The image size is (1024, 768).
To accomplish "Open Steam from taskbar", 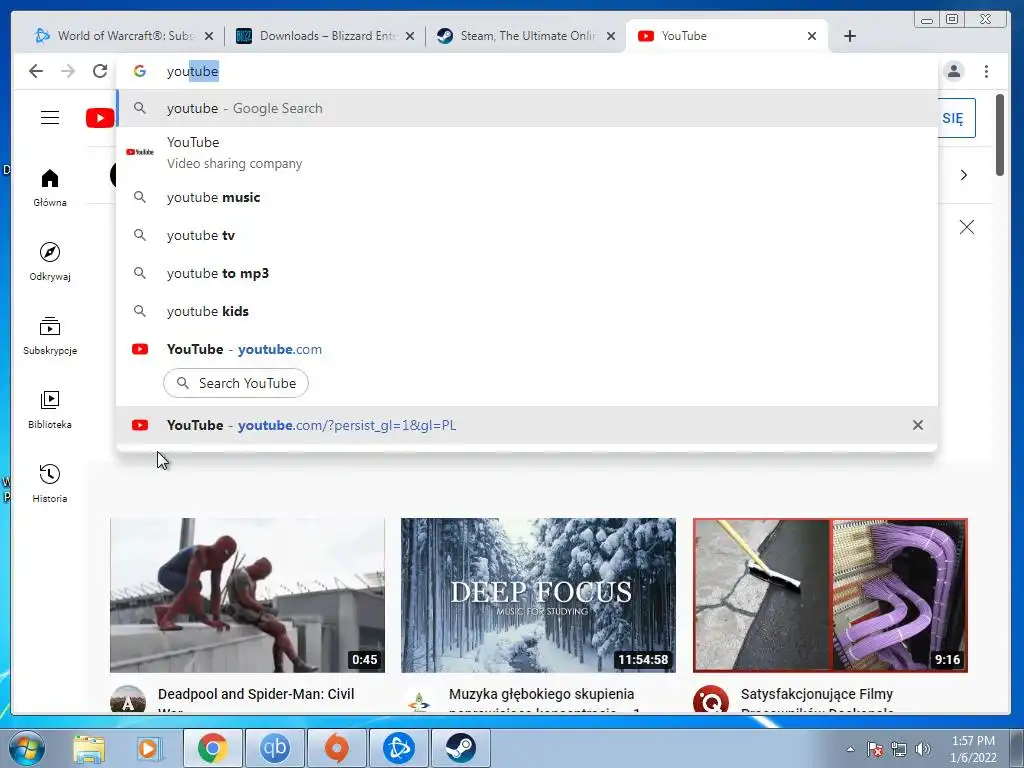I will [460, 748].
